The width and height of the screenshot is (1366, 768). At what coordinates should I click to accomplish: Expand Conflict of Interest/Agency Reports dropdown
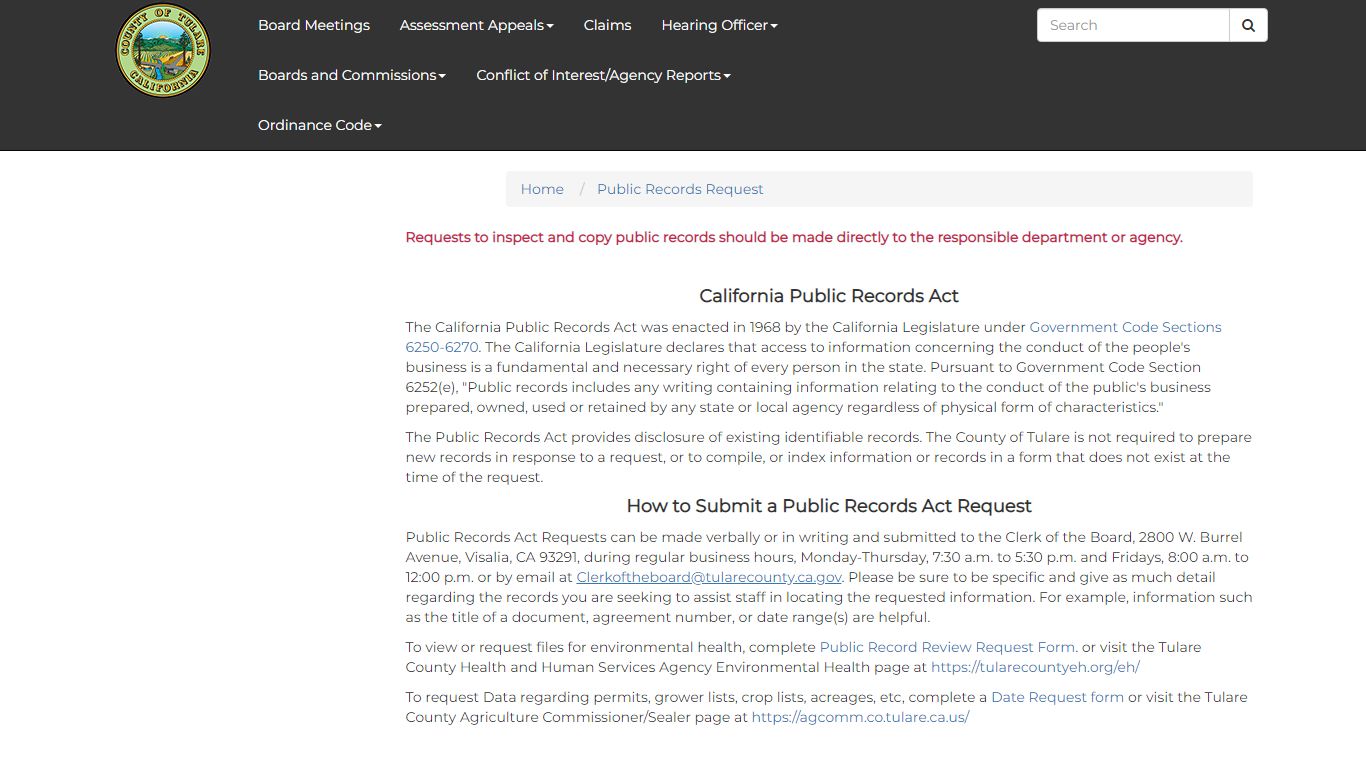604,75
